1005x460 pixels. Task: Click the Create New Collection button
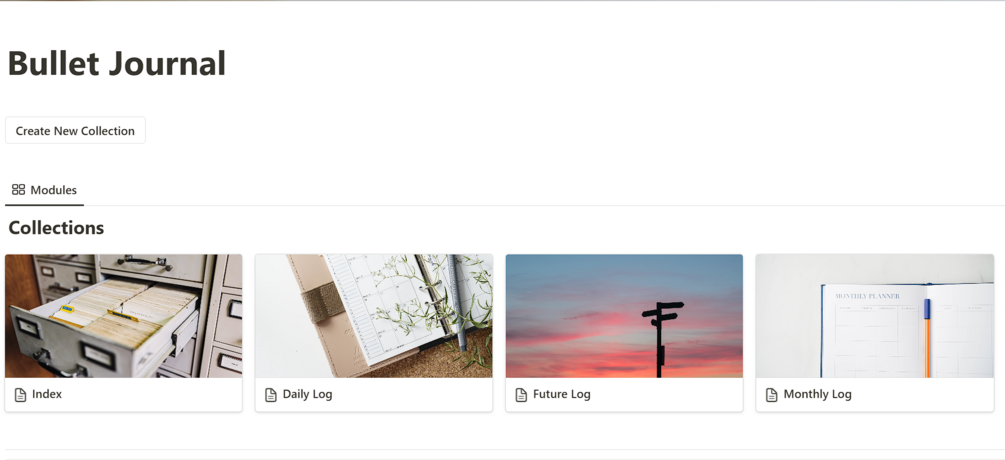(x=75, y=131)
